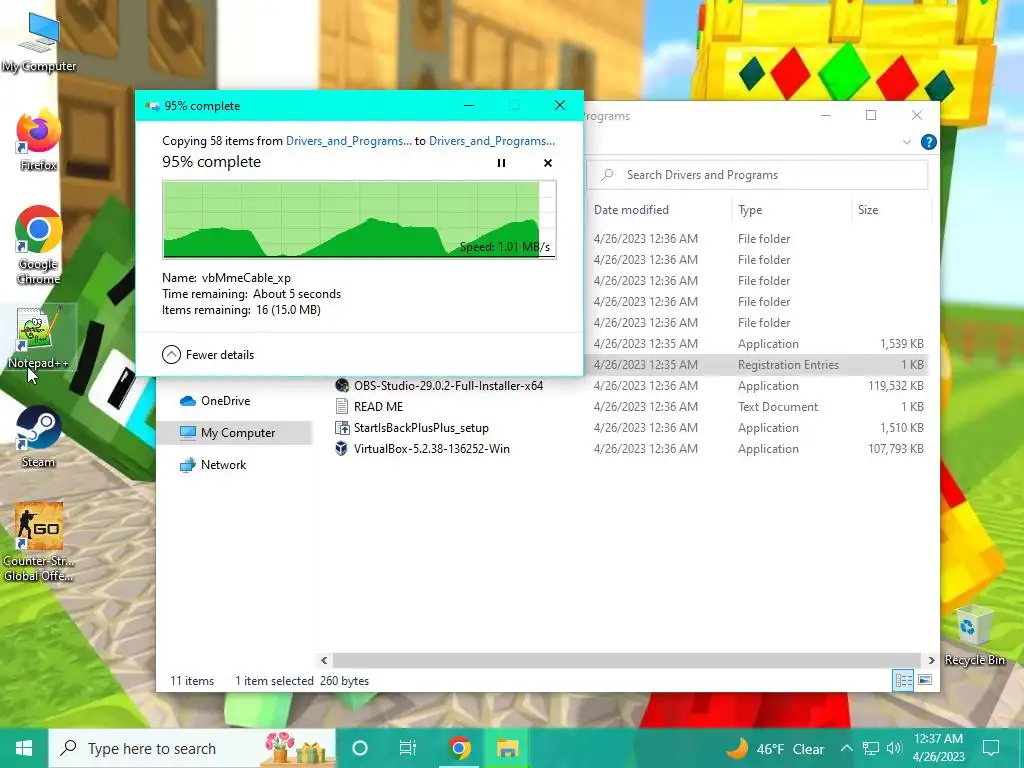This screenshot has width=1024, height=768.
Task: Switch to Details view layout
Action: 903,680
